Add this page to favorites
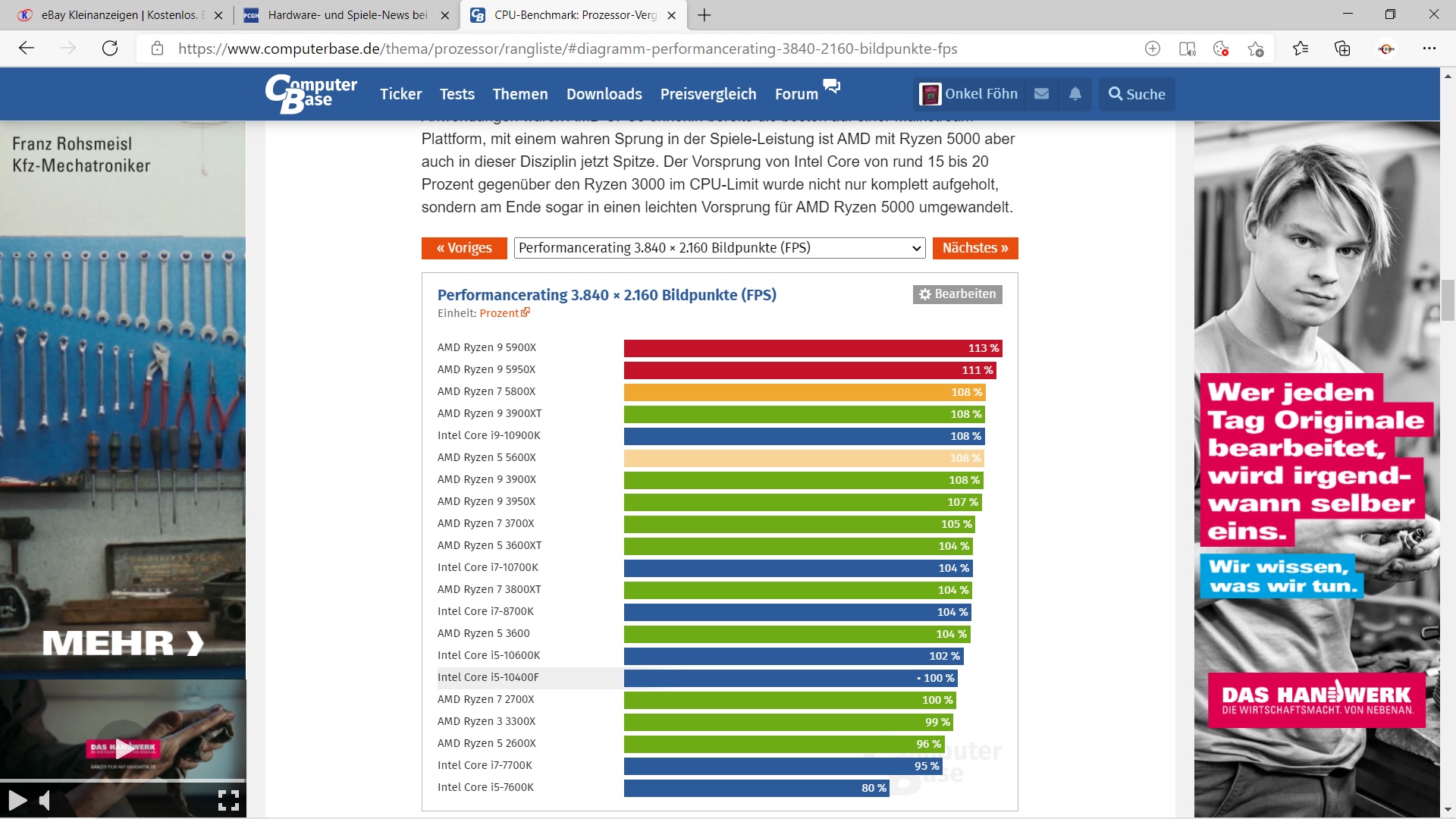Viewport: 1456px width, 819px height. (x=1255, y=49)
